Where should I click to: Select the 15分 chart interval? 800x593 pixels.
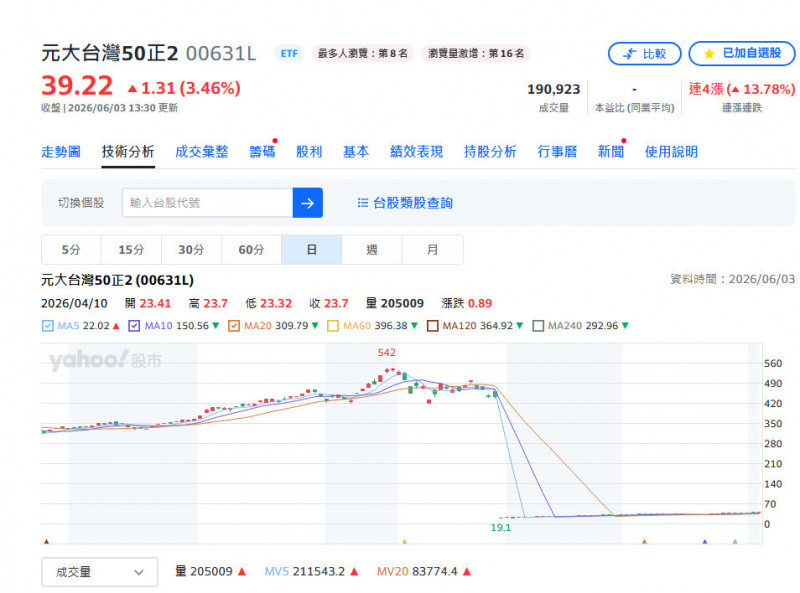131,250
